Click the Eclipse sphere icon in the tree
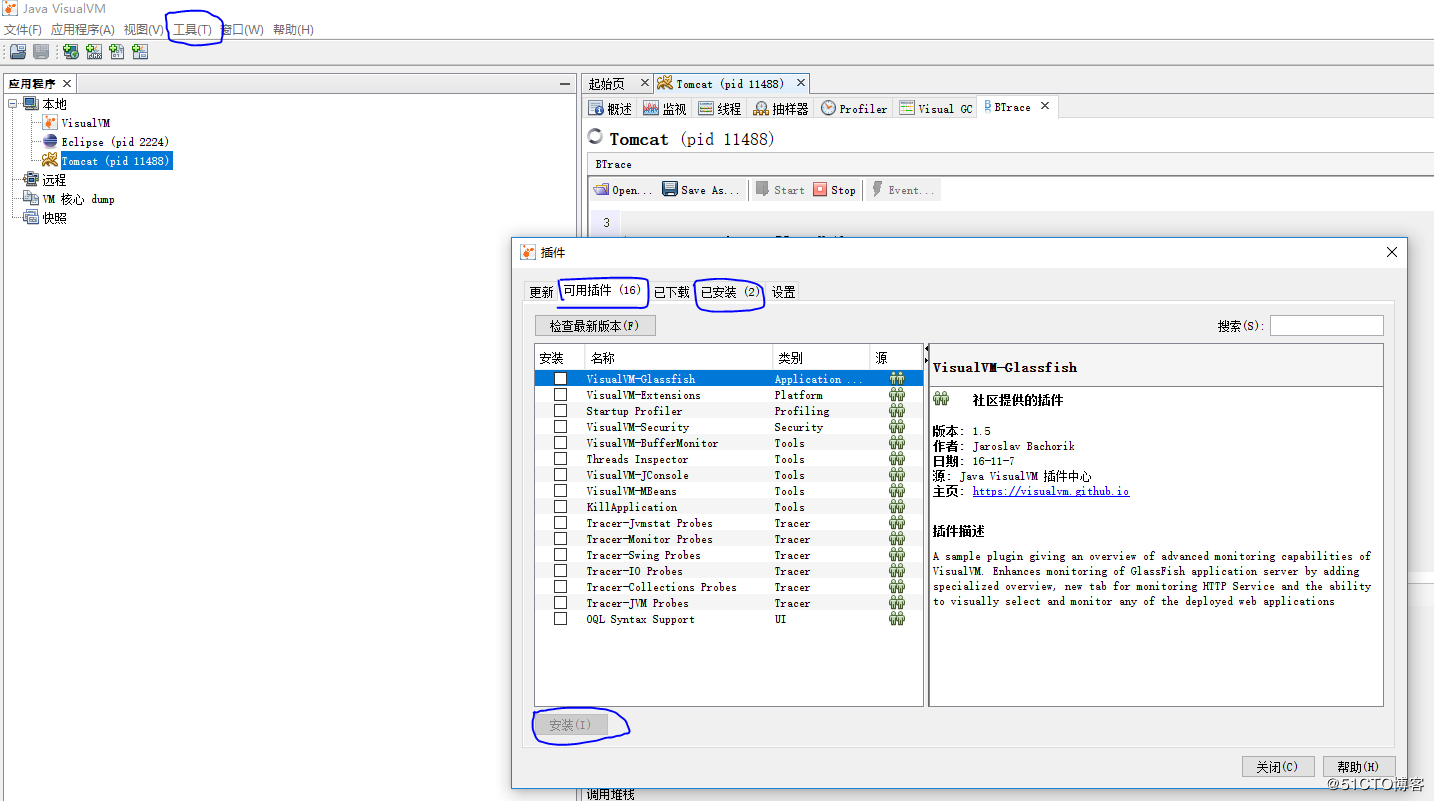 50,141
